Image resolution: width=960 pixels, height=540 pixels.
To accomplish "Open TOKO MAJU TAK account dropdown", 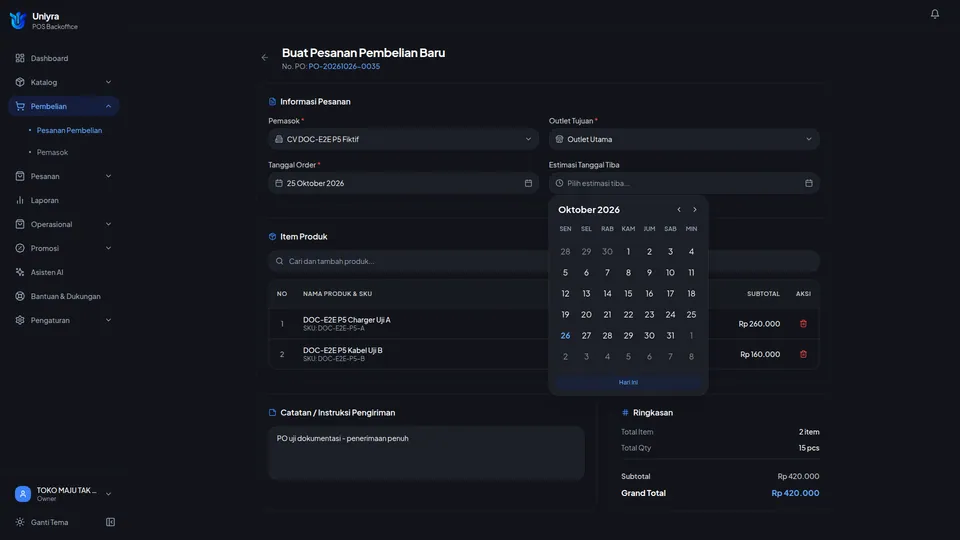I will tap(64, 493).
